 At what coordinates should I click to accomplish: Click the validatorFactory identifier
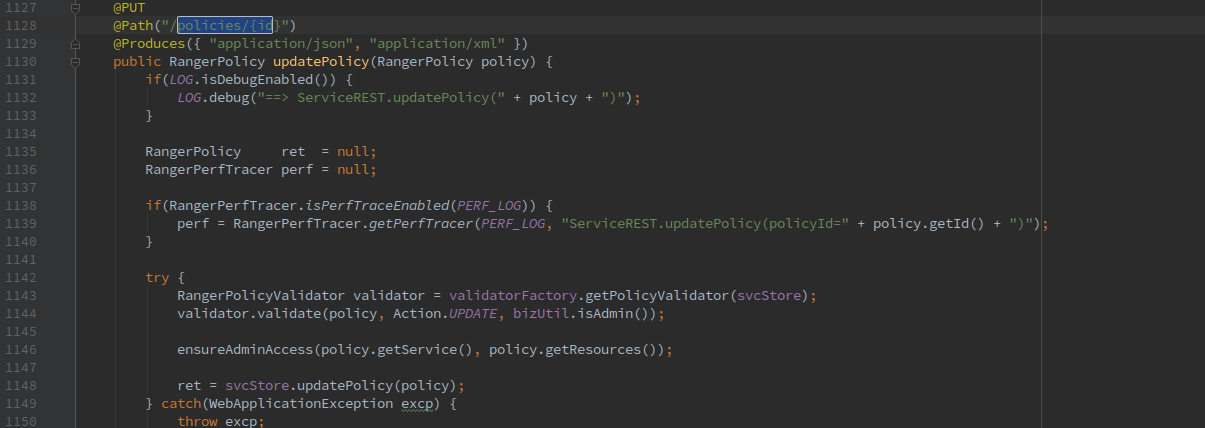tap(514, 296)
